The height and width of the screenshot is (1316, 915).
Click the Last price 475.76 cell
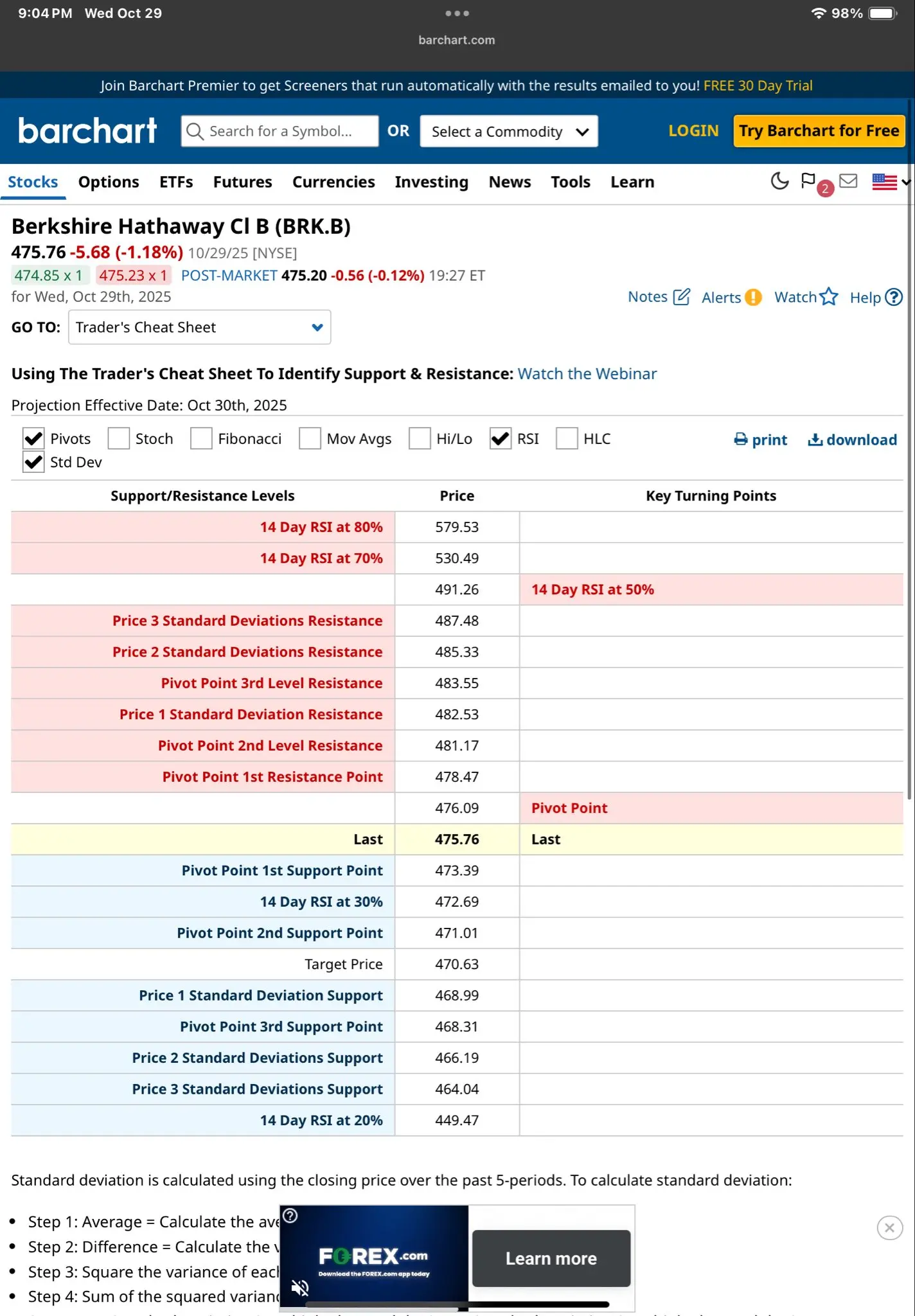457,839
